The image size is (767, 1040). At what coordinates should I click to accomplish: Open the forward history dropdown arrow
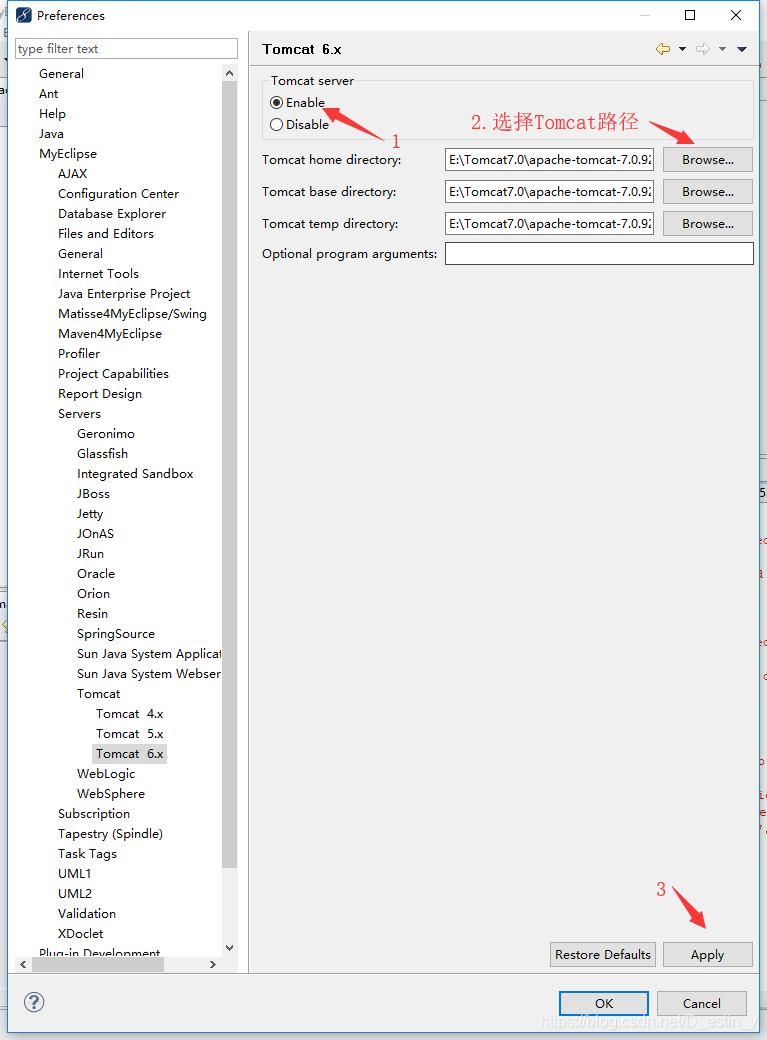[723, 49]
